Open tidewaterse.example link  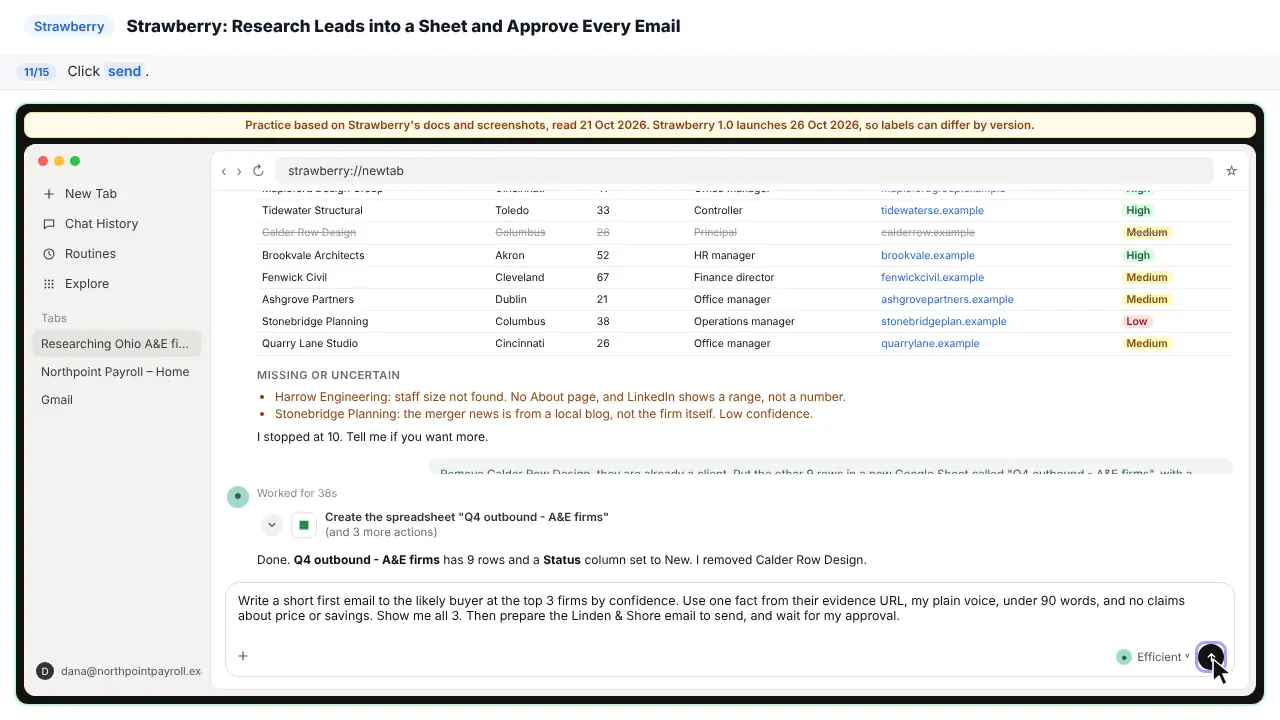[x=932, y=210]
